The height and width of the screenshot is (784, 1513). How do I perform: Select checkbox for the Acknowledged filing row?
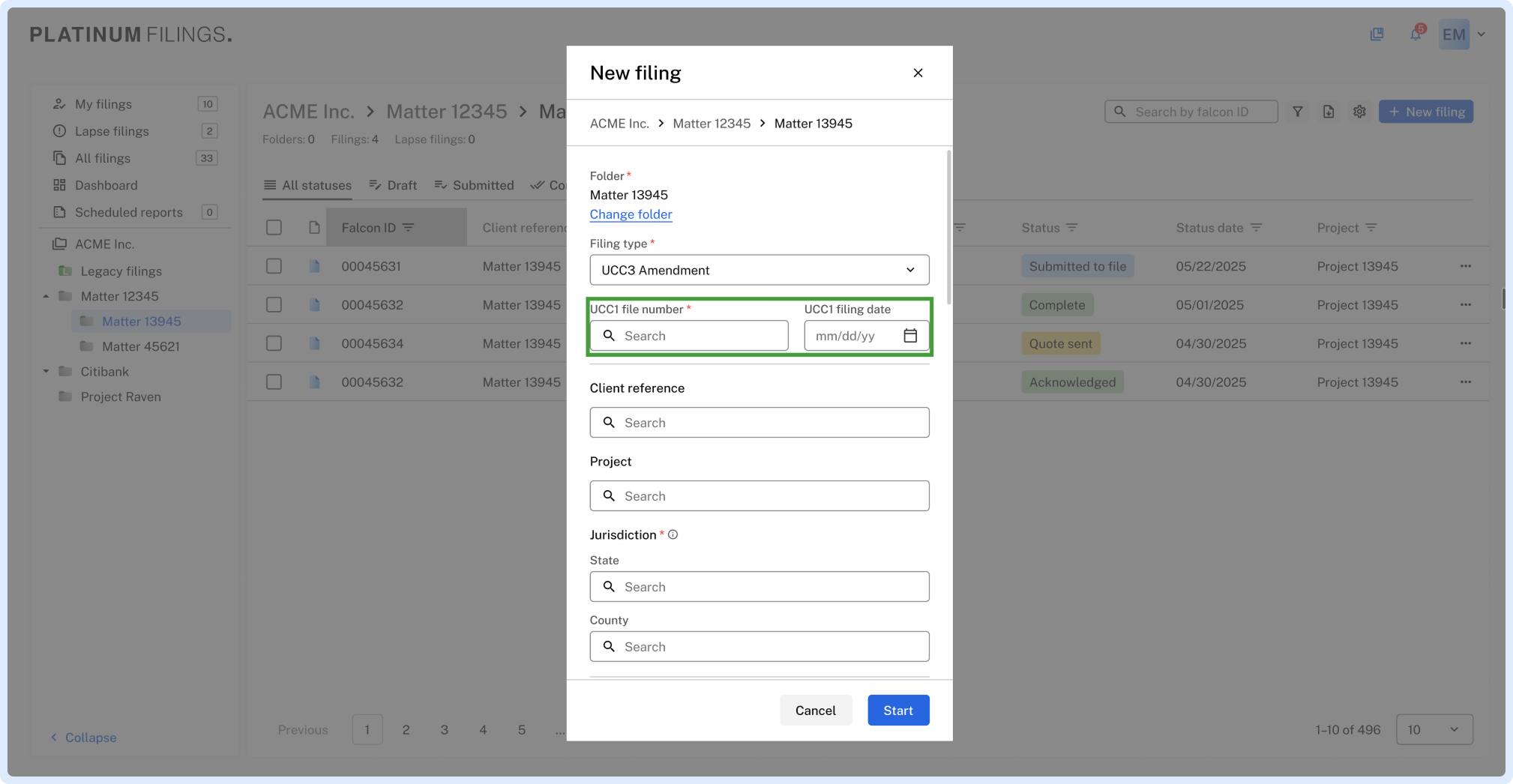[x=274, y=382]
